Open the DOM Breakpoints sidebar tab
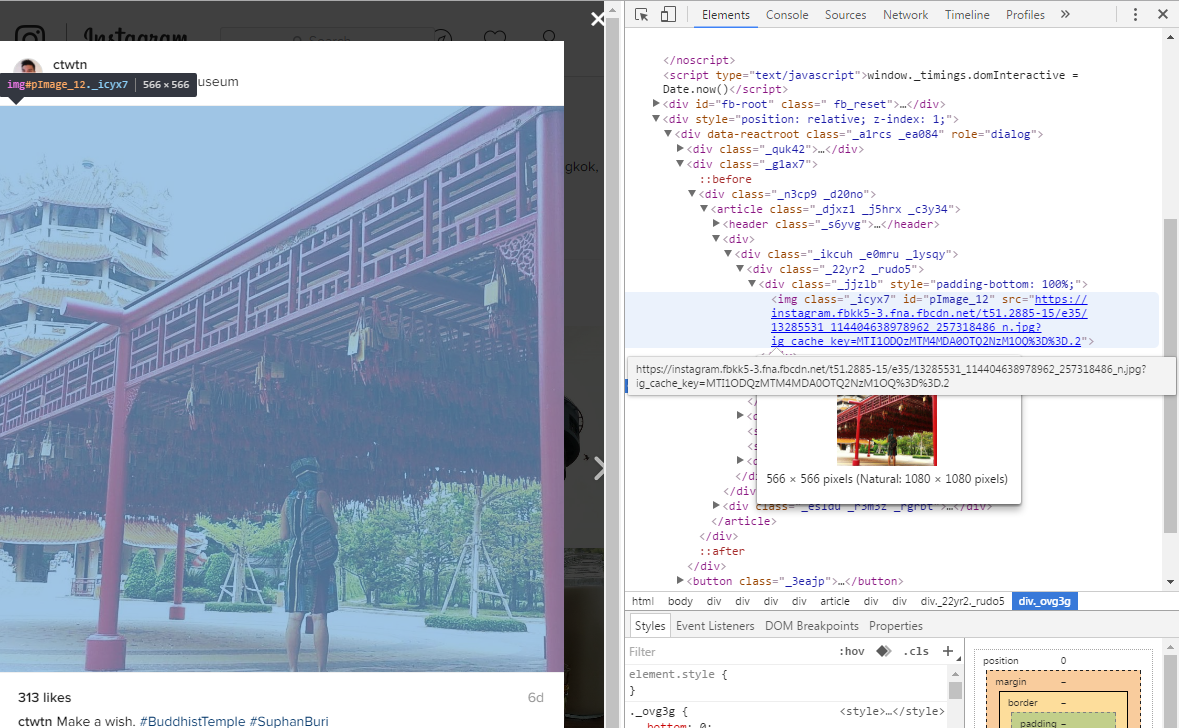The image size is (1179, 728). click(x=812, y=626)
